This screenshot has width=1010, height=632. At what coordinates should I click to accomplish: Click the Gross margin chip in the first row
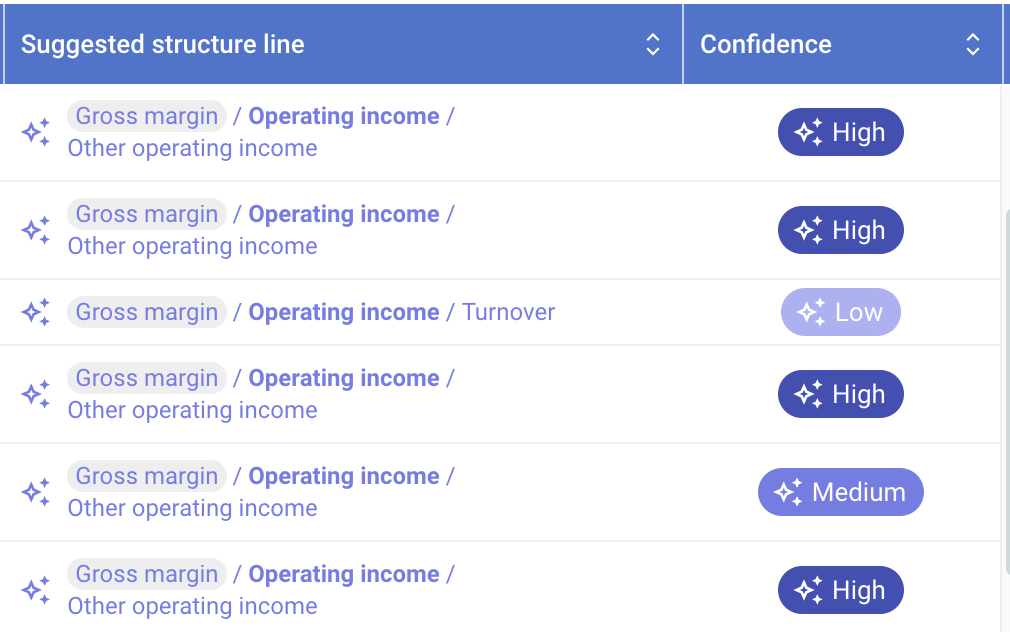(x=147, y=116)
